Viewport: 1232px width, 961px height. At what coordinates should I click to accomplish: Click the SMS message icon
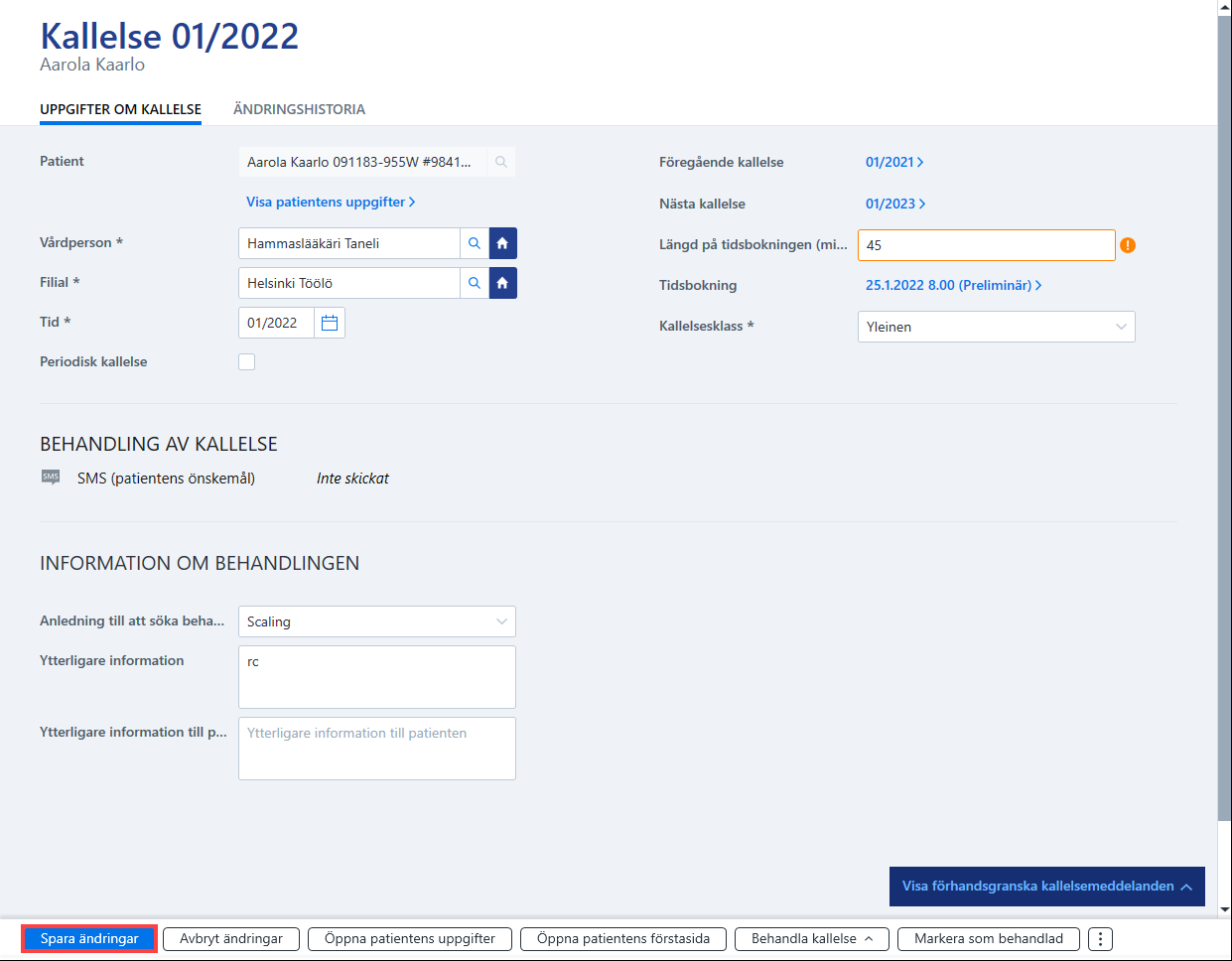(51, 478)
